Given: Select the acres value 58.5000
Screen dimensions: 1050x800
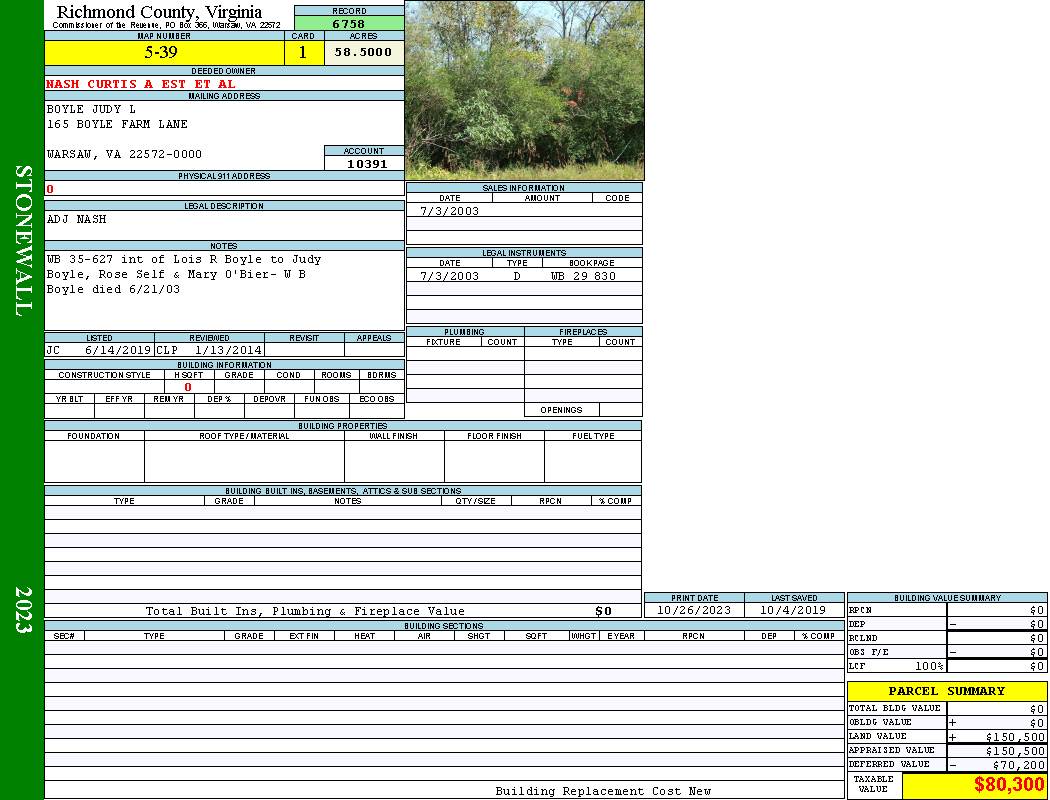Looking at the screenshot, I should click(x=363, y=53).
